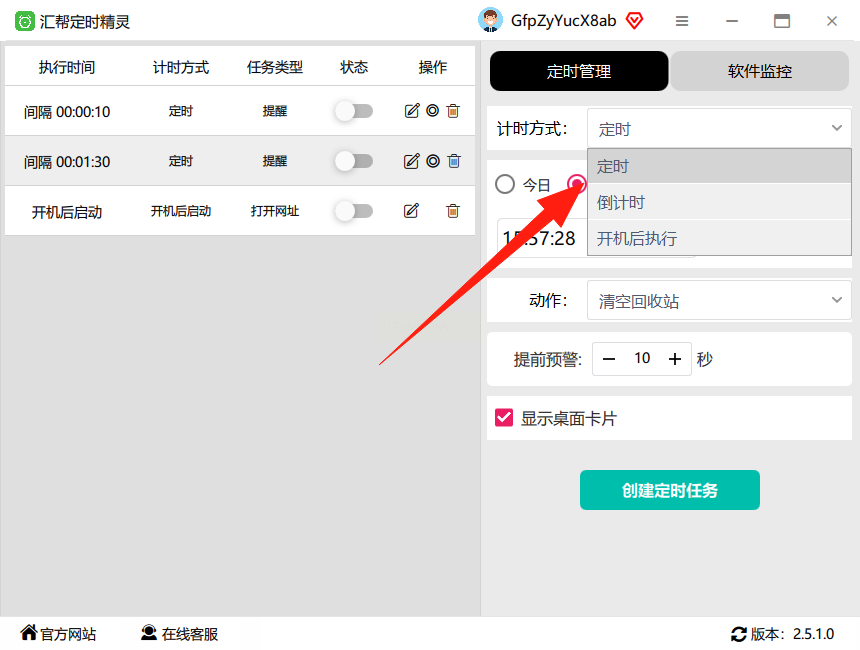Choose 倒计时 from the dropdown list

(x=719, y=202)
